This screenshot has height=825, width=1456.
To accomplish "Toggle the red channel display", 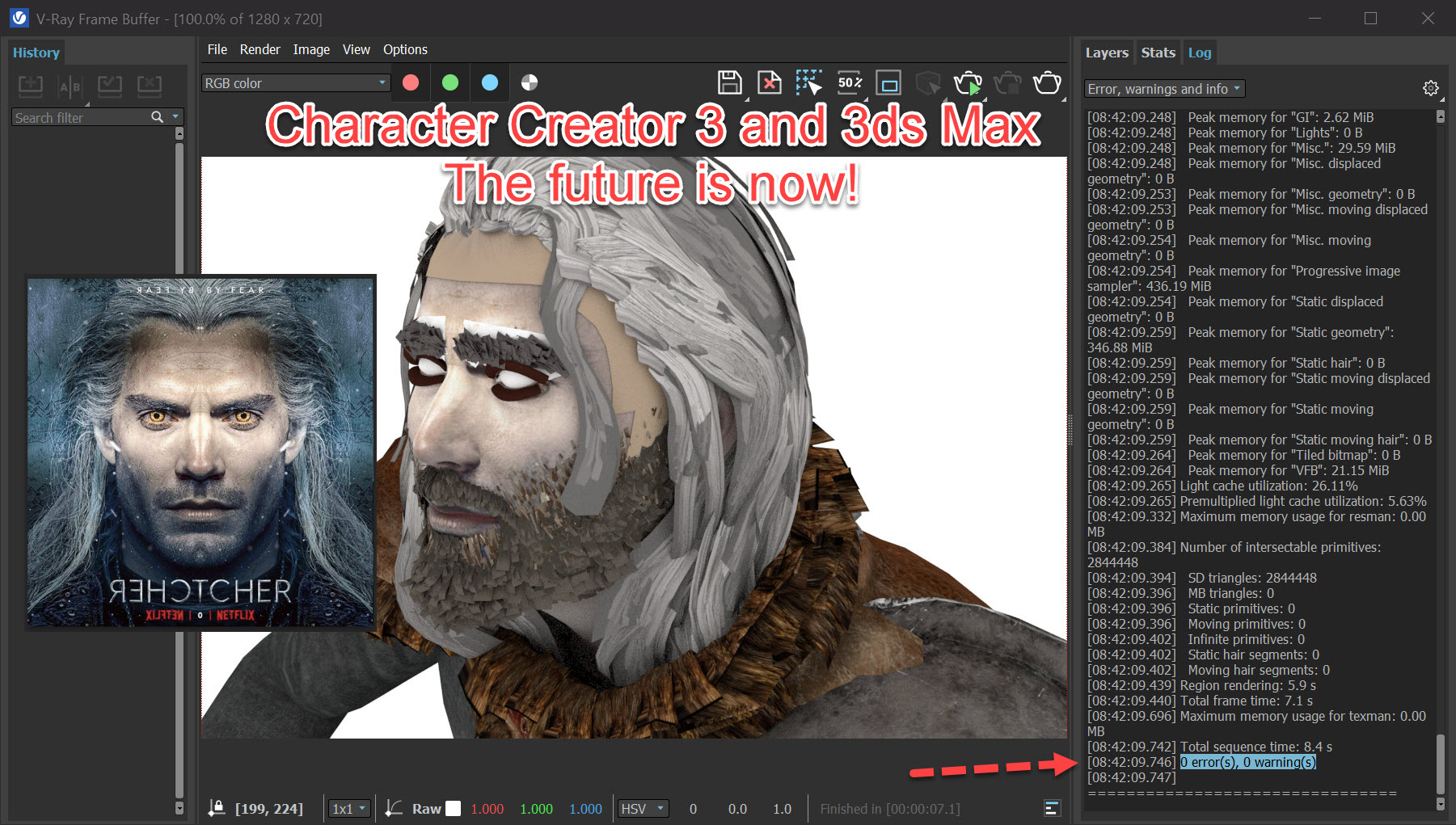I will (411, 82).
